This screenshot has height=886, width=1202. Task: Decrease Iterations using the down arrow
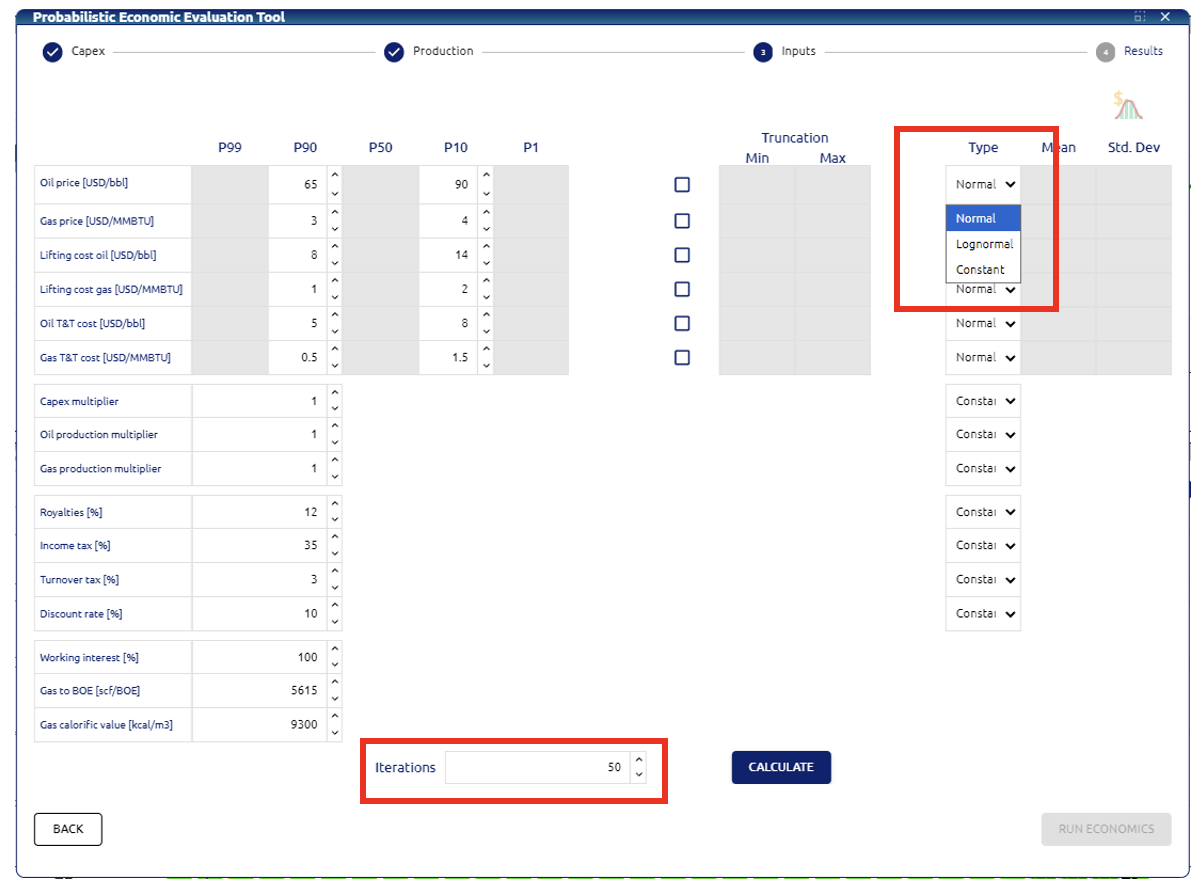coord(640,776)
